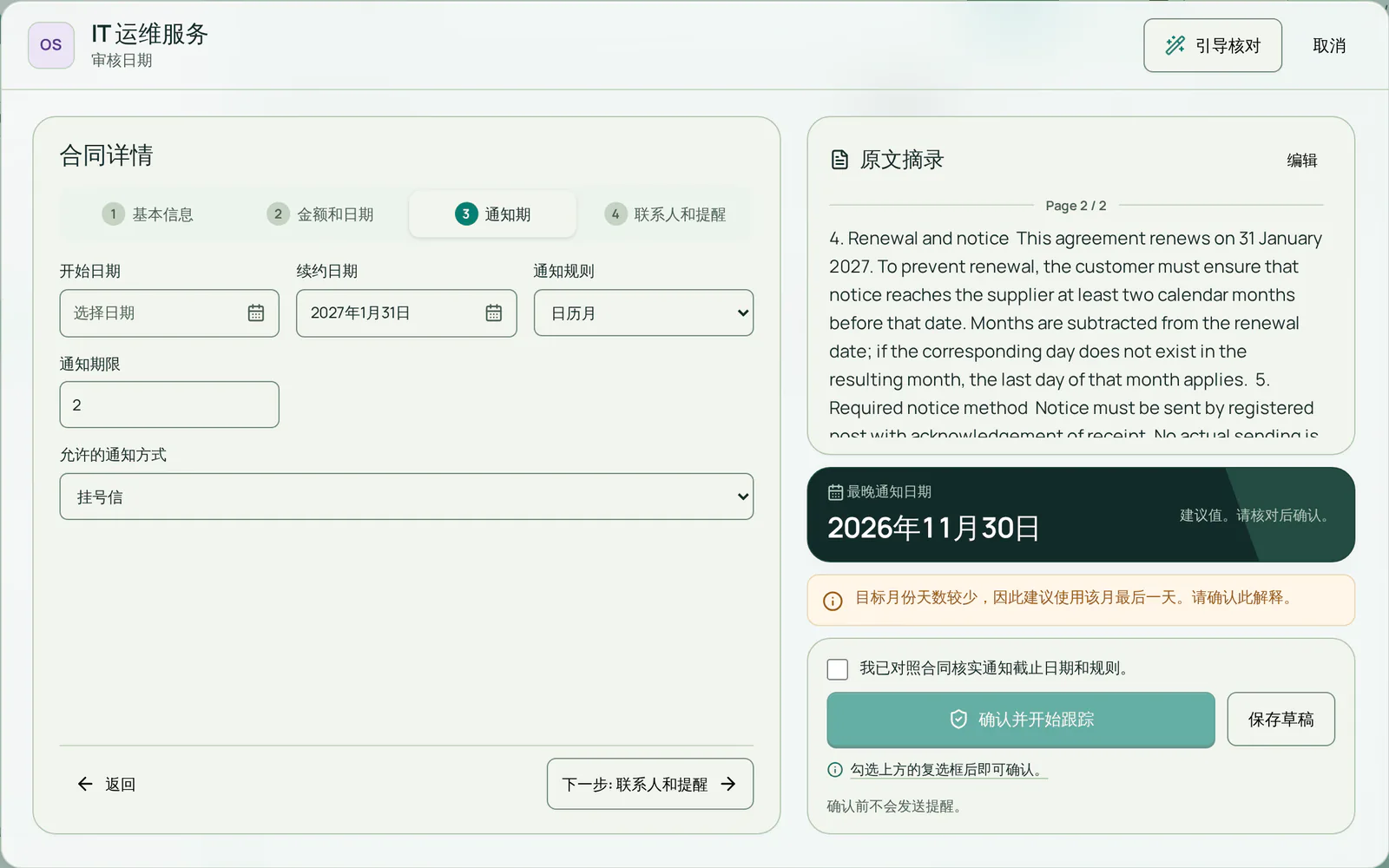The image size is (1389, 868).
Task: Select step 3 通知期 tab
Action: pos(492,214)
